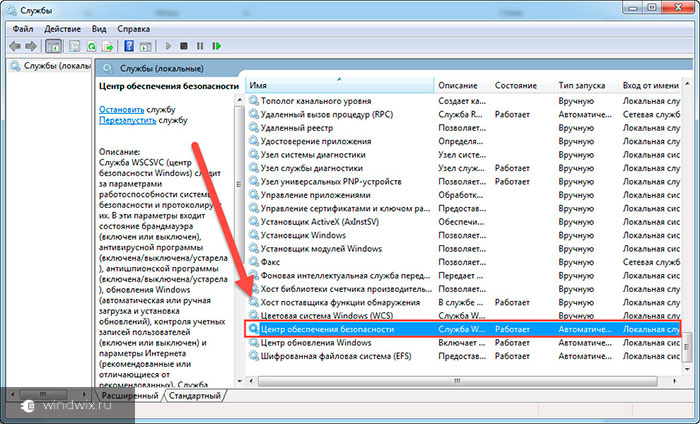This screenshot has height=424, width=700.
Task: Click the Restart service toolbar icon
Action: coord(217,46)
